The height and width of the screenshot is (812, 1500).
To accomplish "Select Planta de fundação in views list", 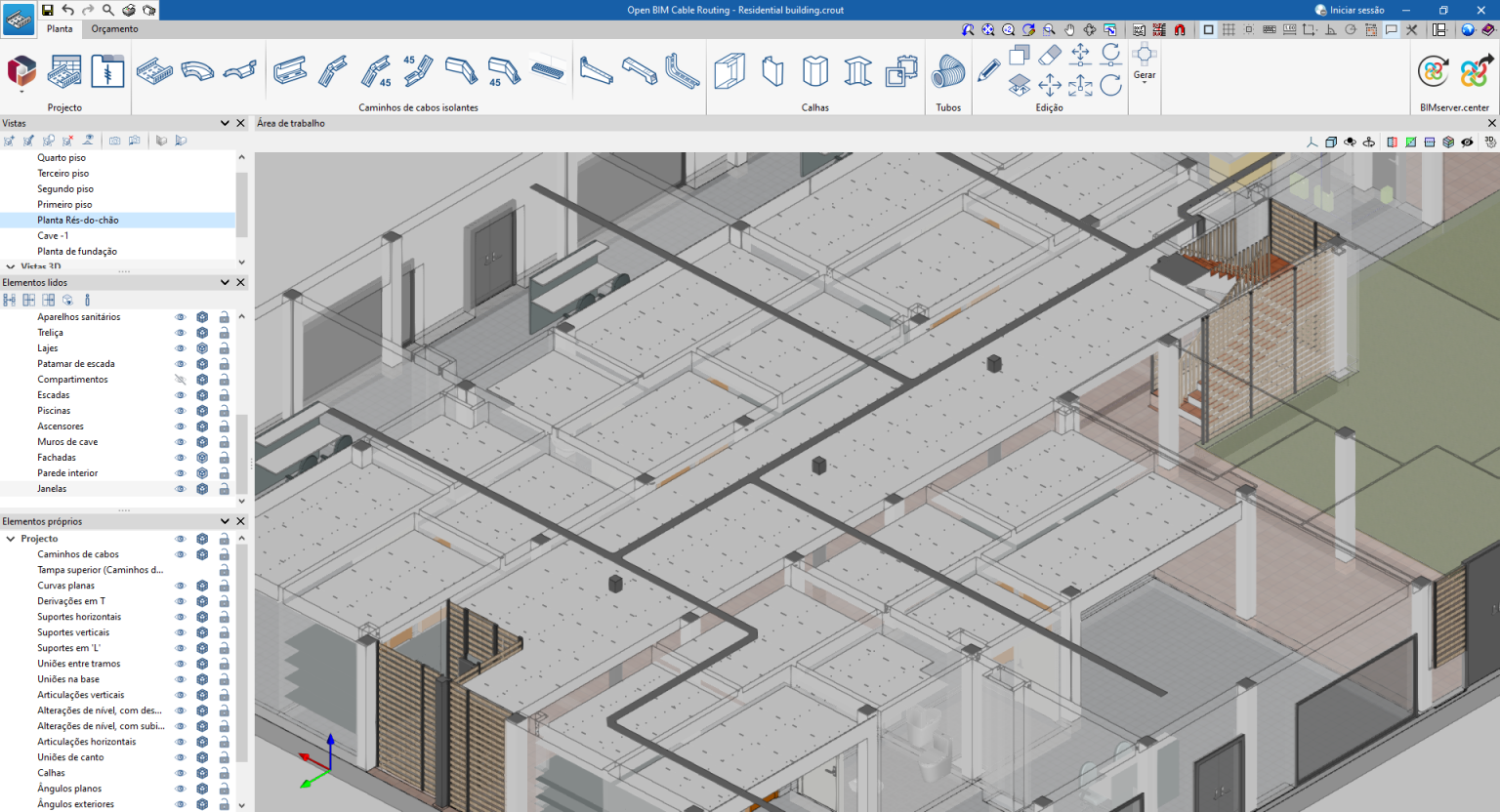I will pos(77,252).
